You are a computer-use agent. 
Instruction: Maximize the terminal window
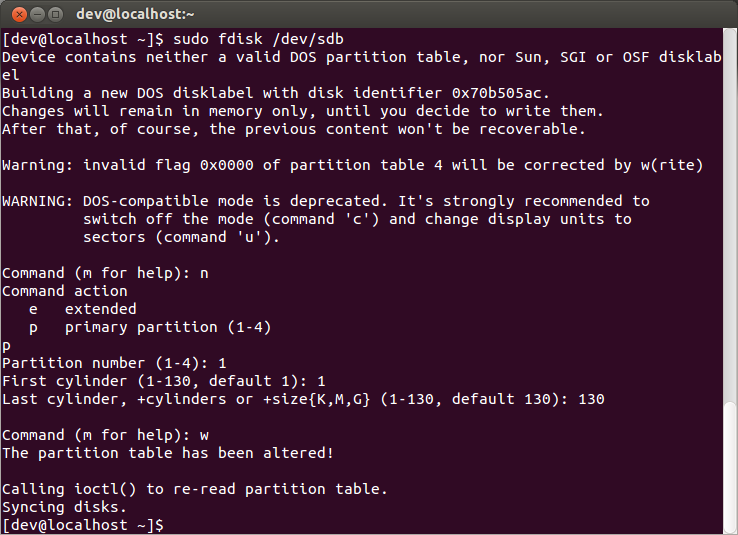point(56,15)
